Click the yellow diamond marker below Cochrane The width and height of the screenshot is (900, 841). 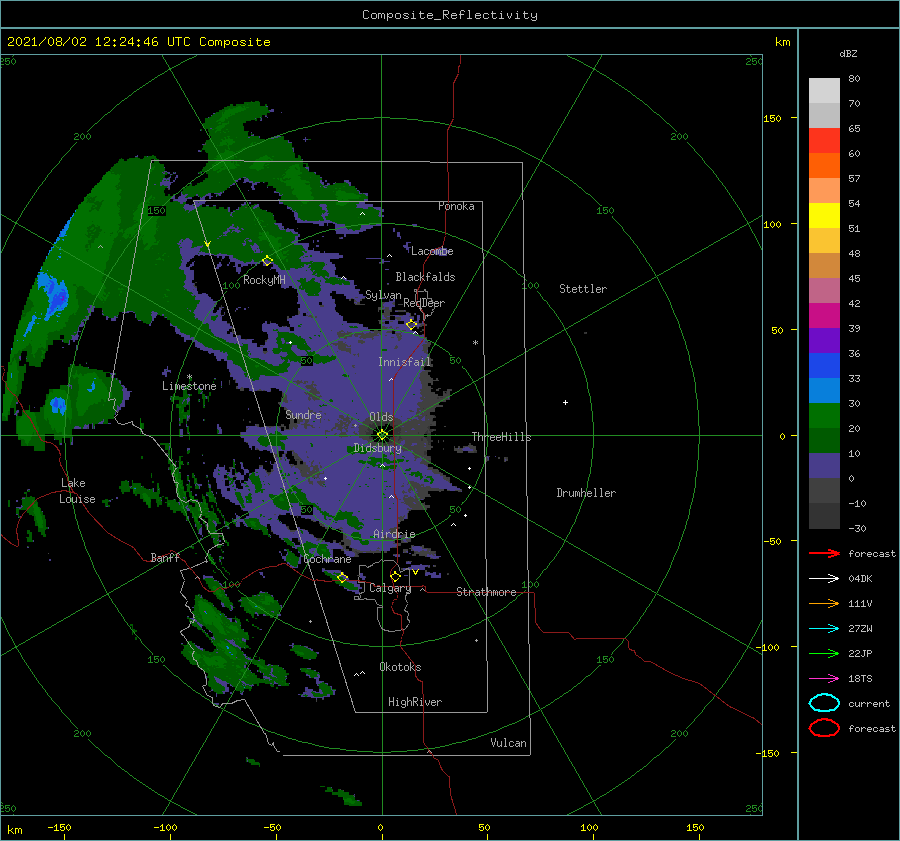tap(342, 578)
